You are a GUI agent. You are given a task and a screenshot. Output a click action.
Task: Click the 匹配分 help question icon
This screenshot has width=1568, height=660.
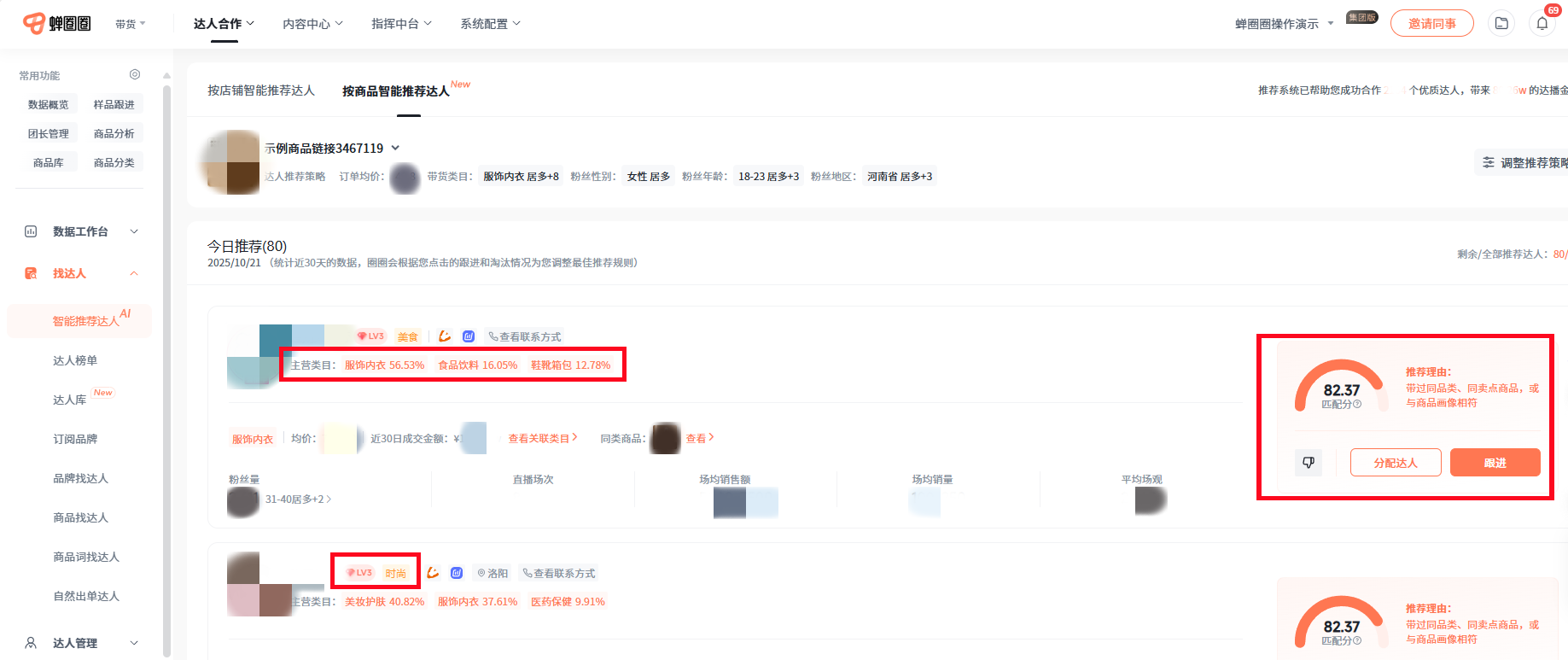pos(1357,405)
